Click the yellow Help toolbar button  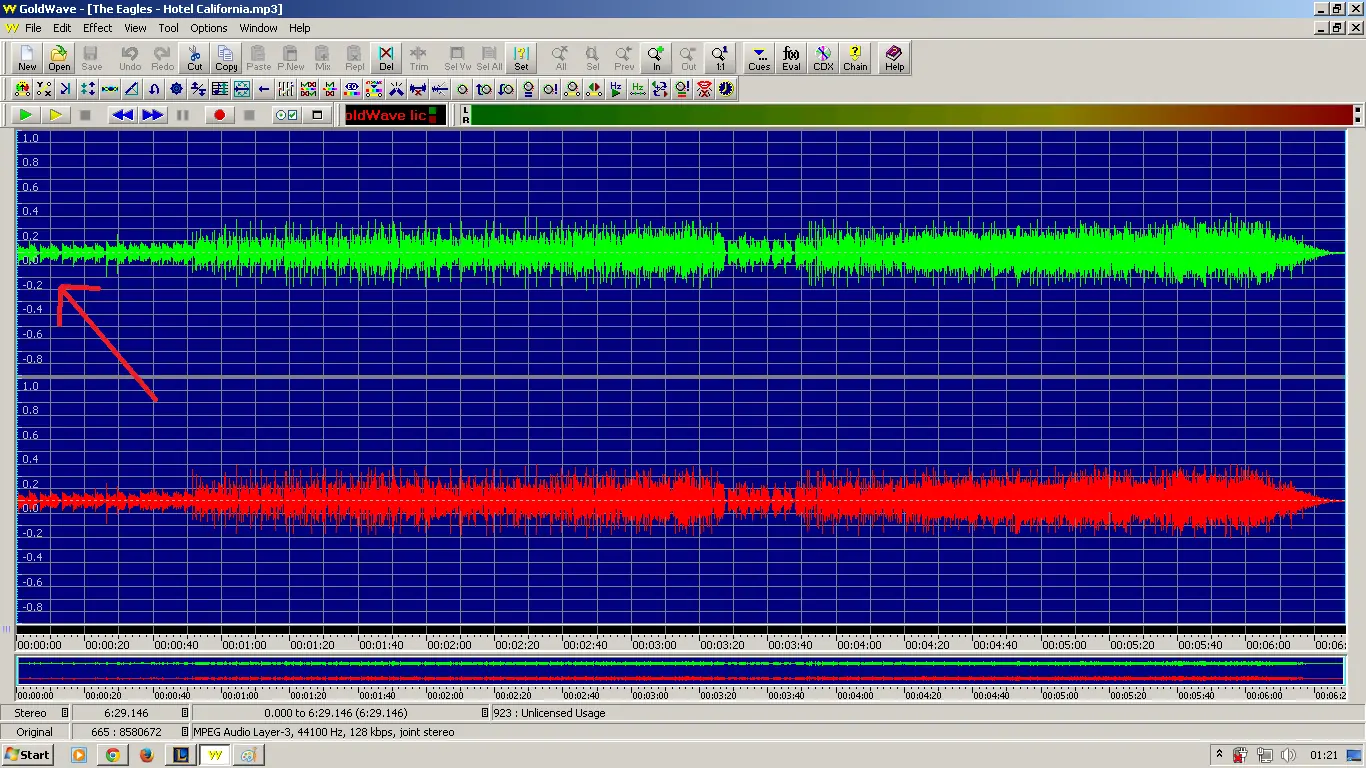893,57
